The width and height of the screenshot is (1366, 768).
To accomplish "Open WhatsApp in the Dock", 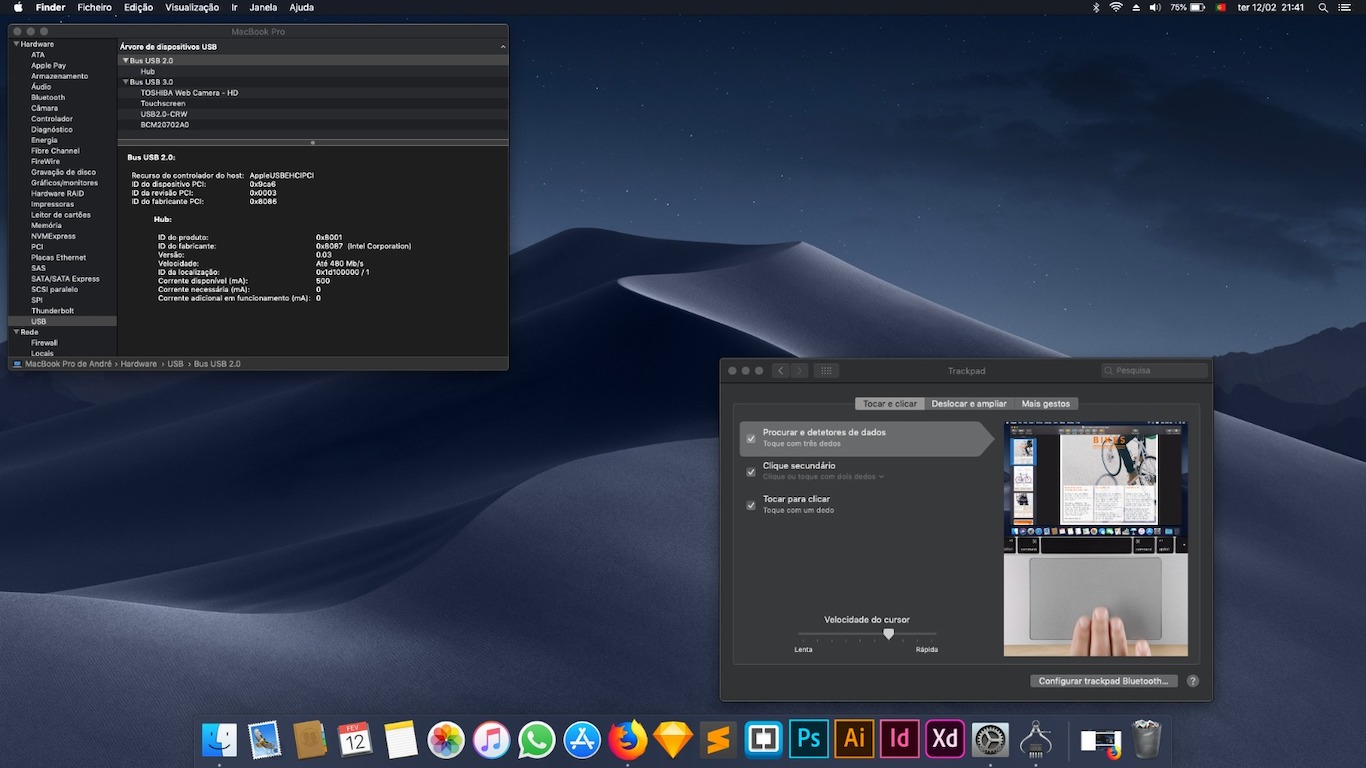I will click(537, 740).
